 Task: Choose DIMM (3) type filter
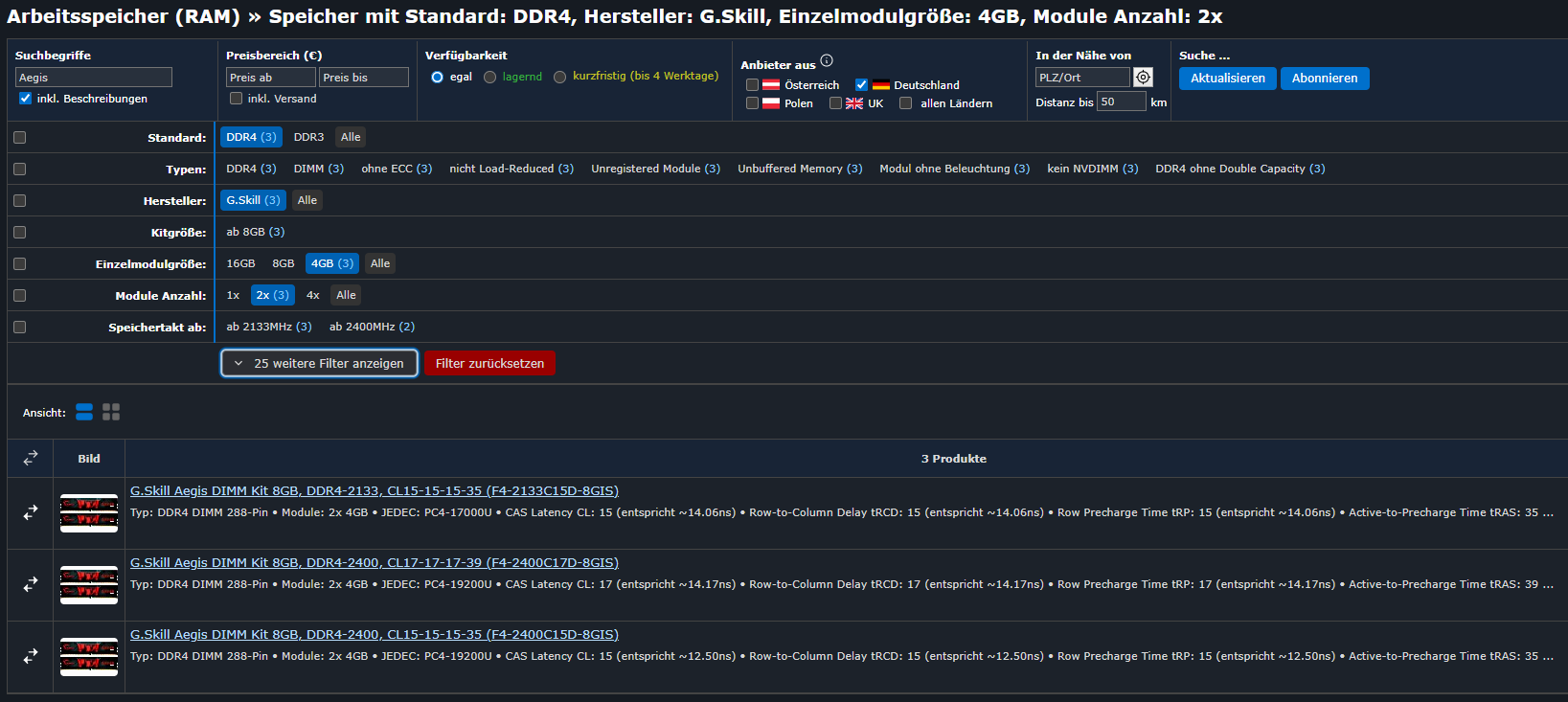318,169
